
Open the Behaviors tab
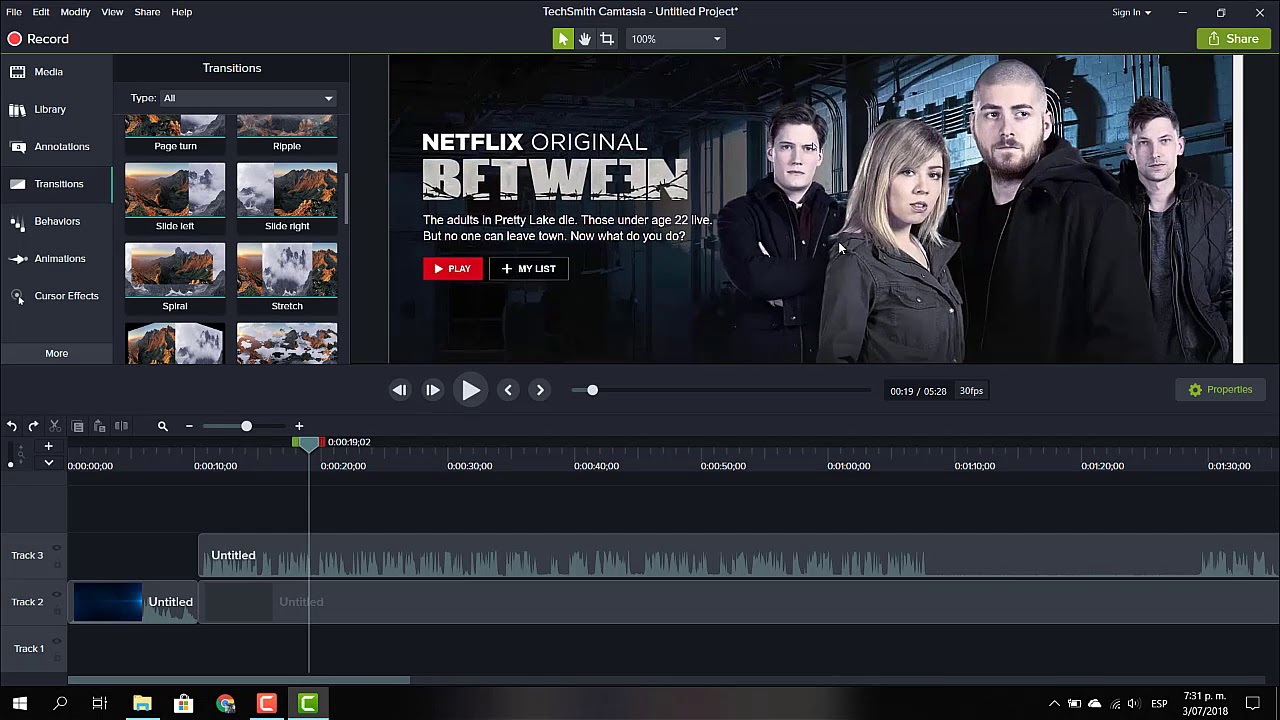56,221
